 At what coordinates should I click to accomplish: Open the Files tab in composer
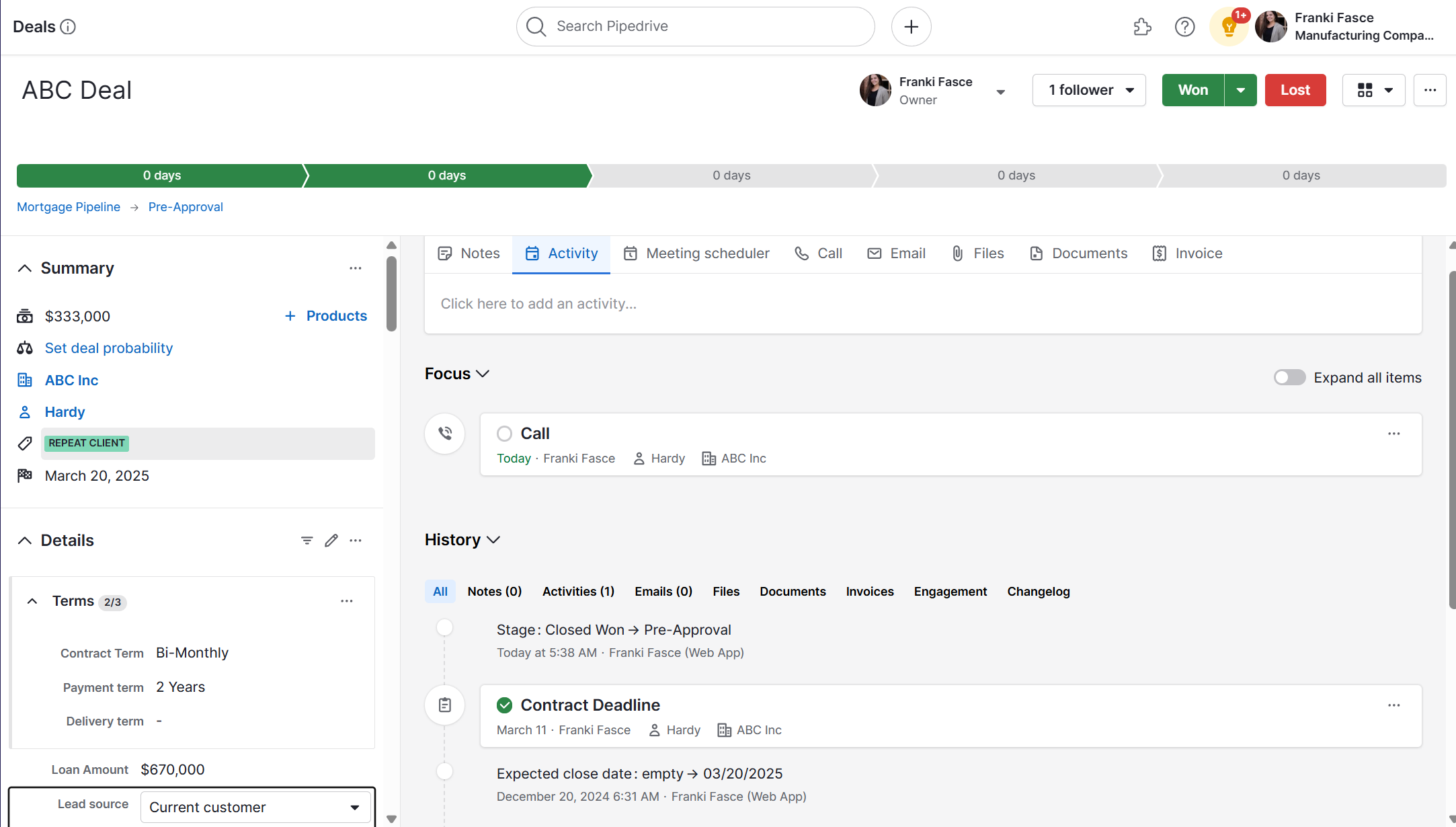(x=977, y=253)
